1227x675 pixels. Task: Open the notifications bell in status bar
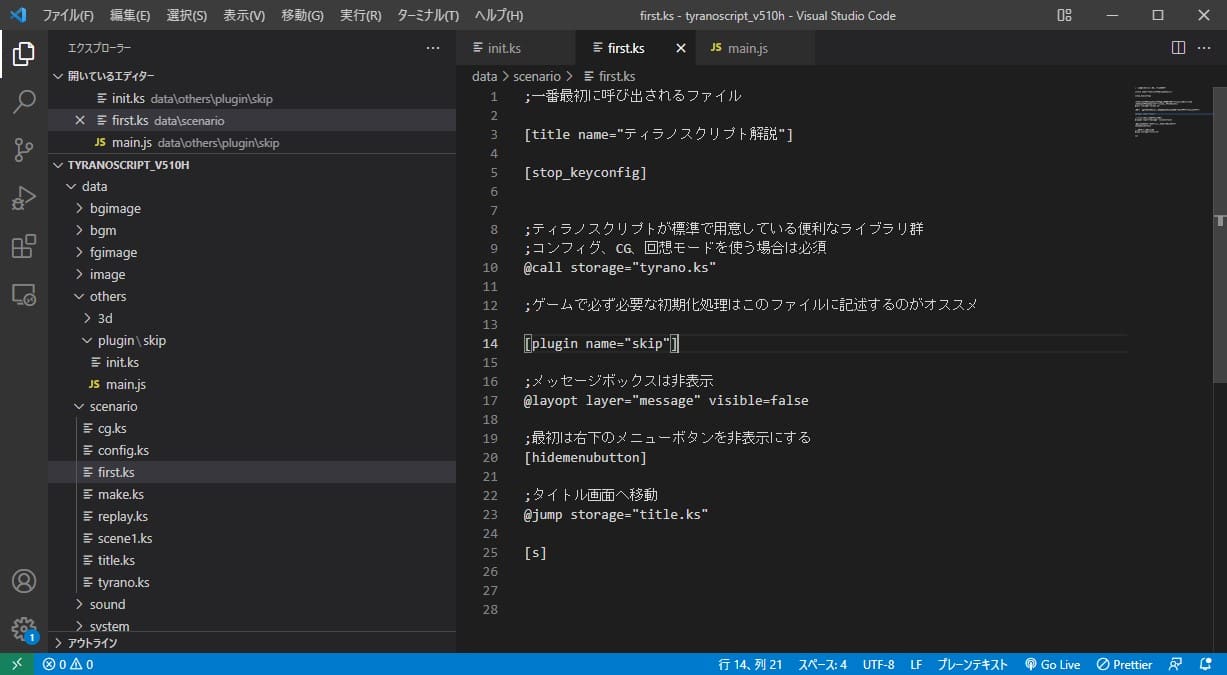tap(1206, 664)
